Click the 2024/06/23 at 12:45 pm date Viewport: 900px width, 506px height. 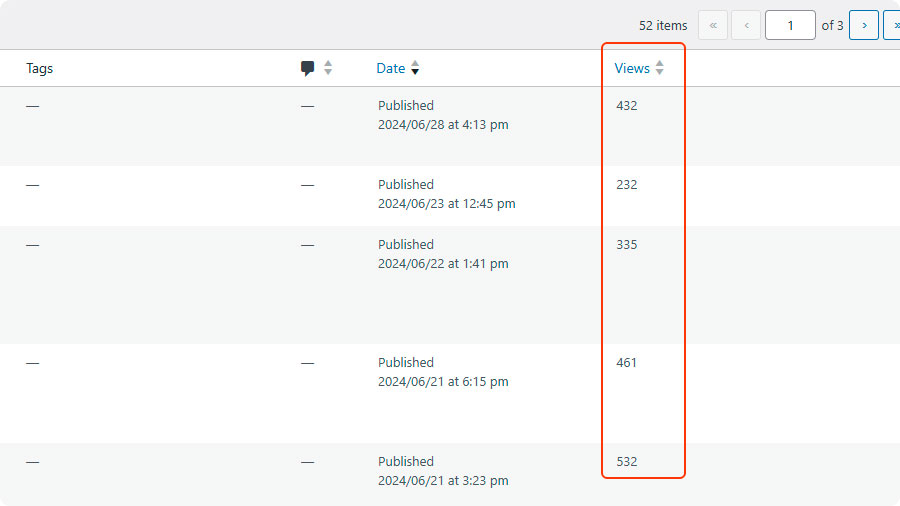coord(446,203)
